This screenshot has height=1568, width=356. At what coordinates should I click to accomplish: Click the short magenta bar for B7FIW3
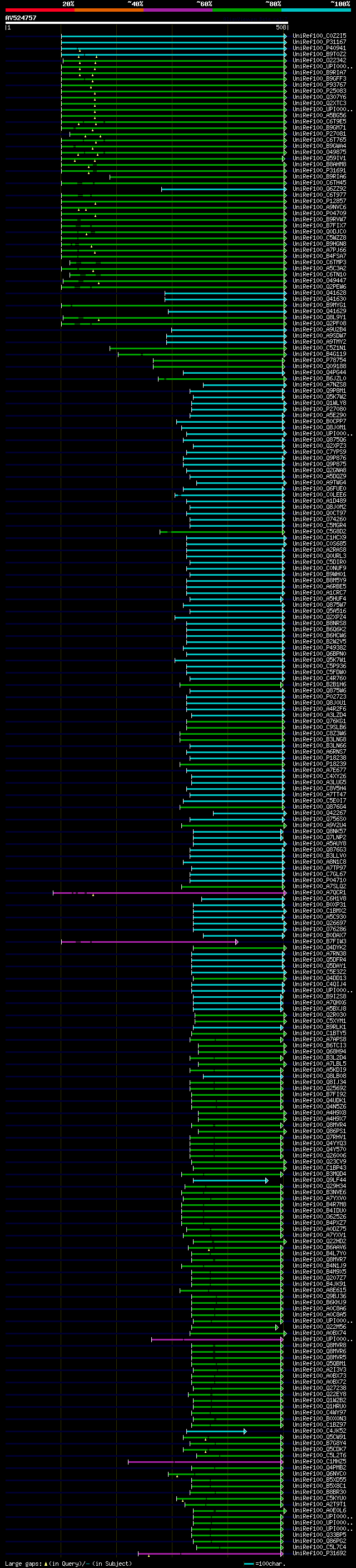150,942
